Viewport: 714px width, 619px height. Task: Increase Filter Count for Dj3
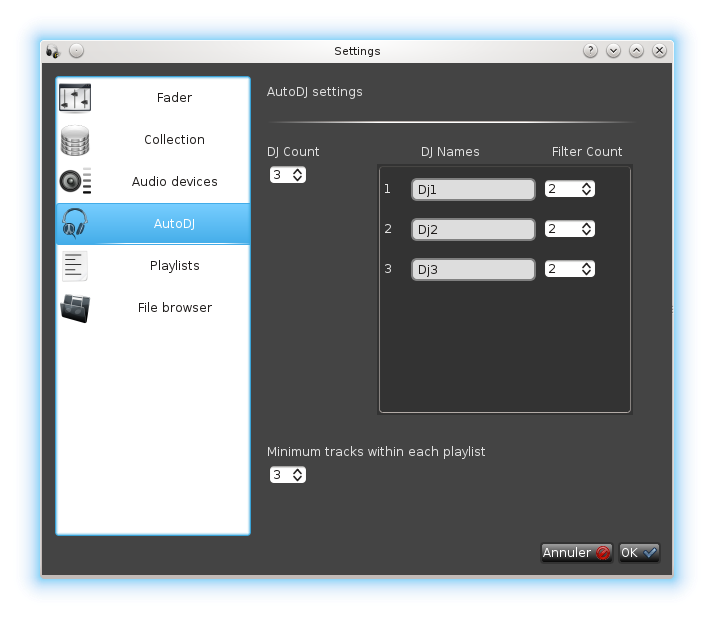586,265
